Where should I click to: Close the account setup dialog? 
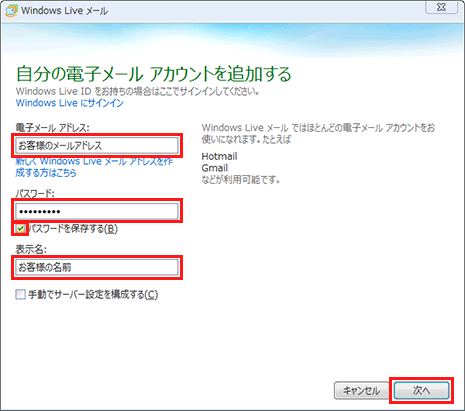click(441, 7)
